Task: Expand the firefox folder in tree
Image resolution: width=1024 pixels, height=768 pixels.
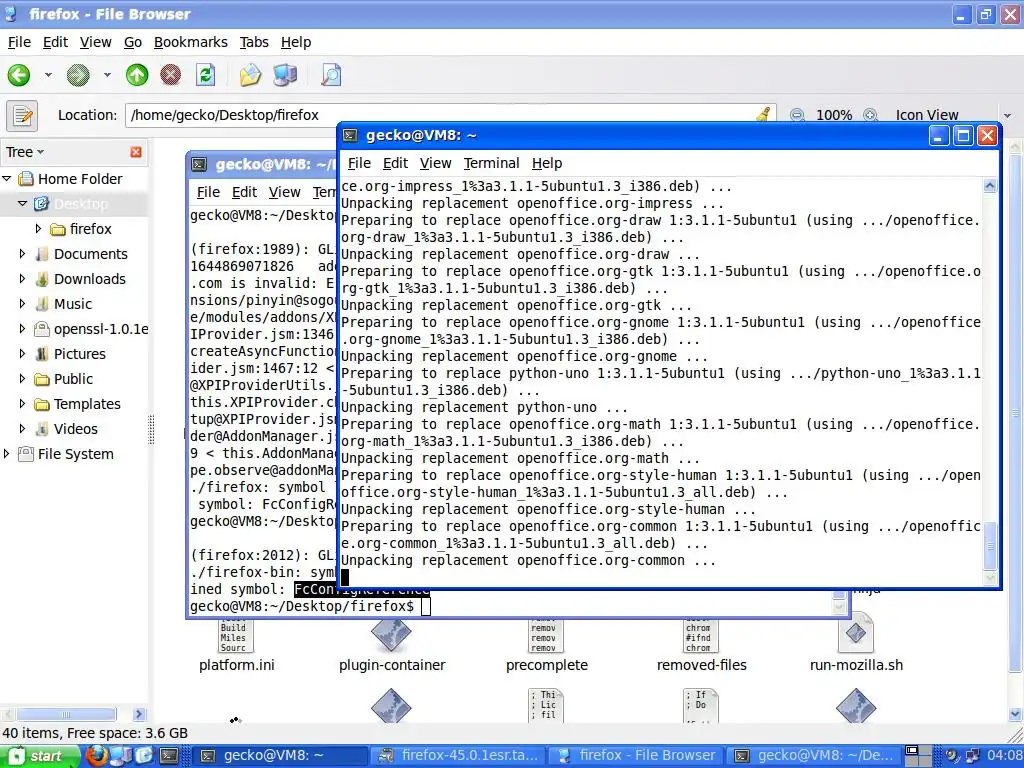Action: pos(38,229)
